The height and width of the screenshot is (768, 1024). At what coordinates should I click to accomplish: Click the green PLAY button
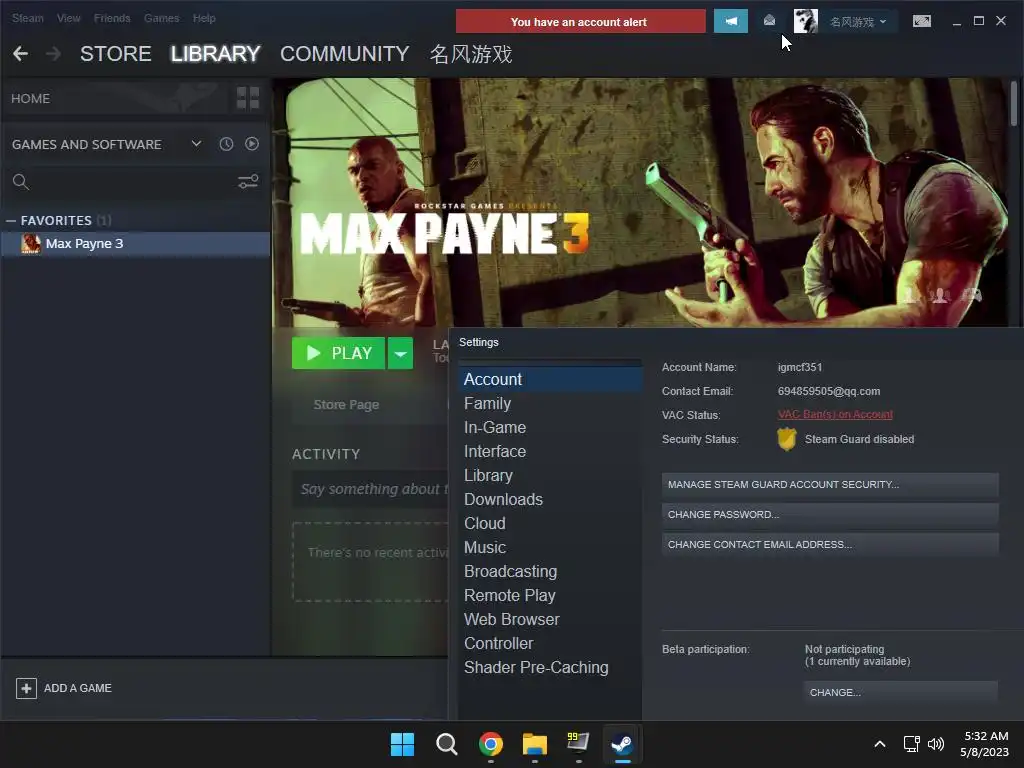pyautogui.click(x=338, y=353)
